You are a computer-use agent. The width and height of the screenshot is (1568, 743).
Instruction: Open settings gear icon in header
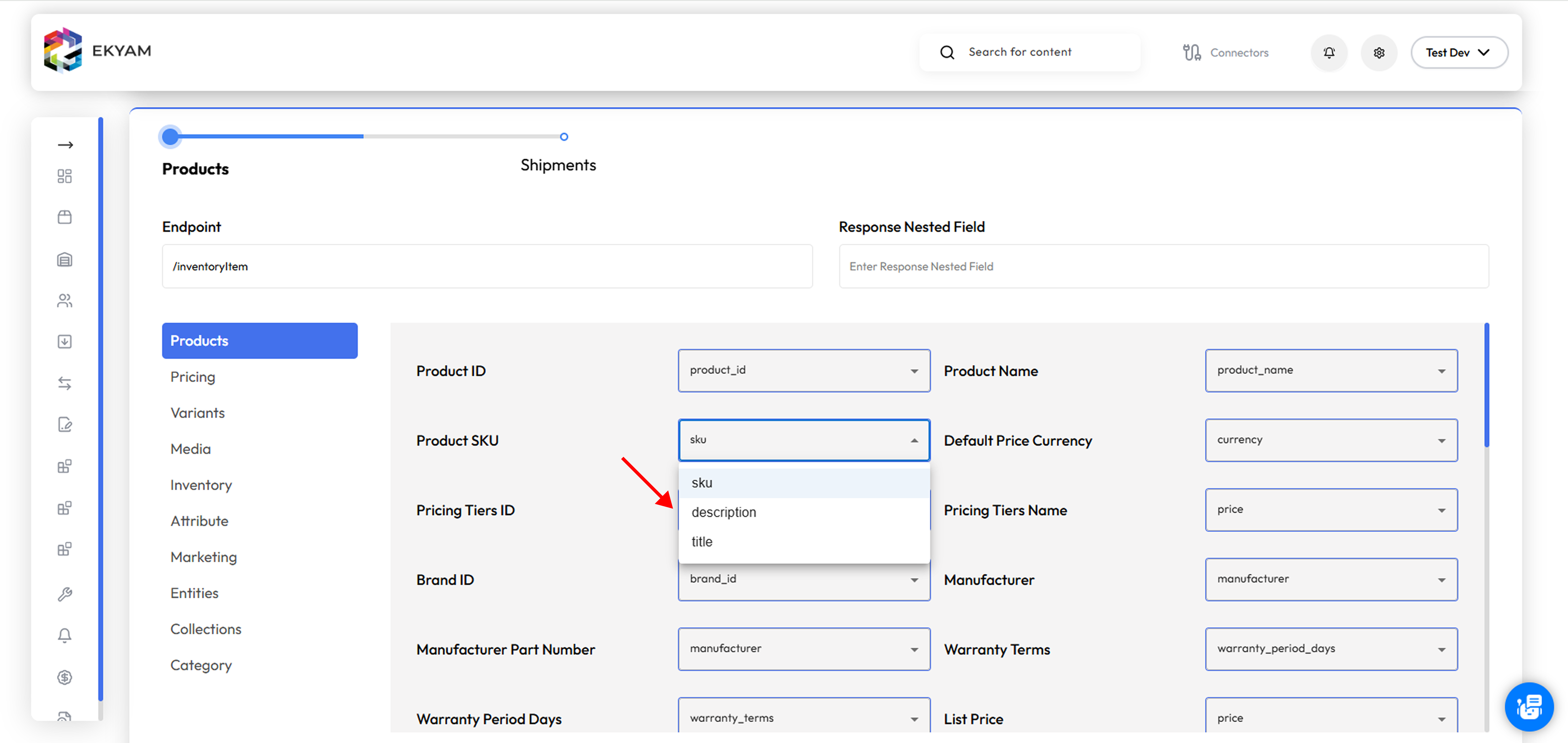pyautogui.click(x=1379, y=52)
